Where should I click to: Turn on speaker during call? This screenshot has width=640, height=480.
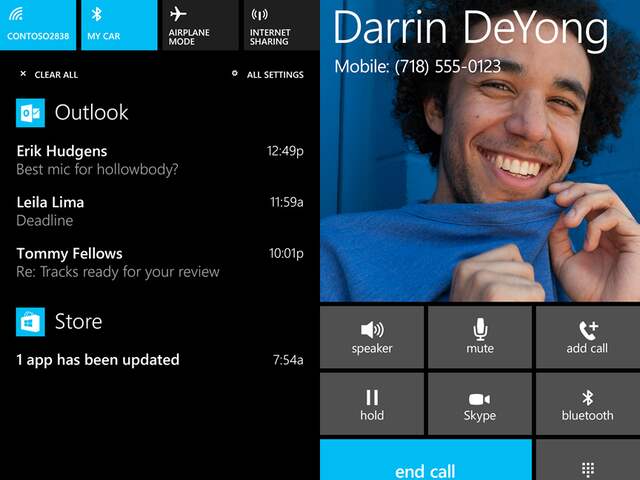(x=372, y=337)
